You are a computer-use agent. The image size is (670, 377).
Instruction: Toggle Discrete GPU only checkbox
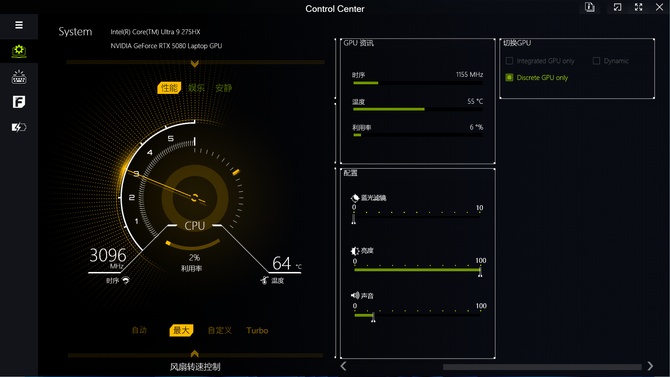pos(509,77)
